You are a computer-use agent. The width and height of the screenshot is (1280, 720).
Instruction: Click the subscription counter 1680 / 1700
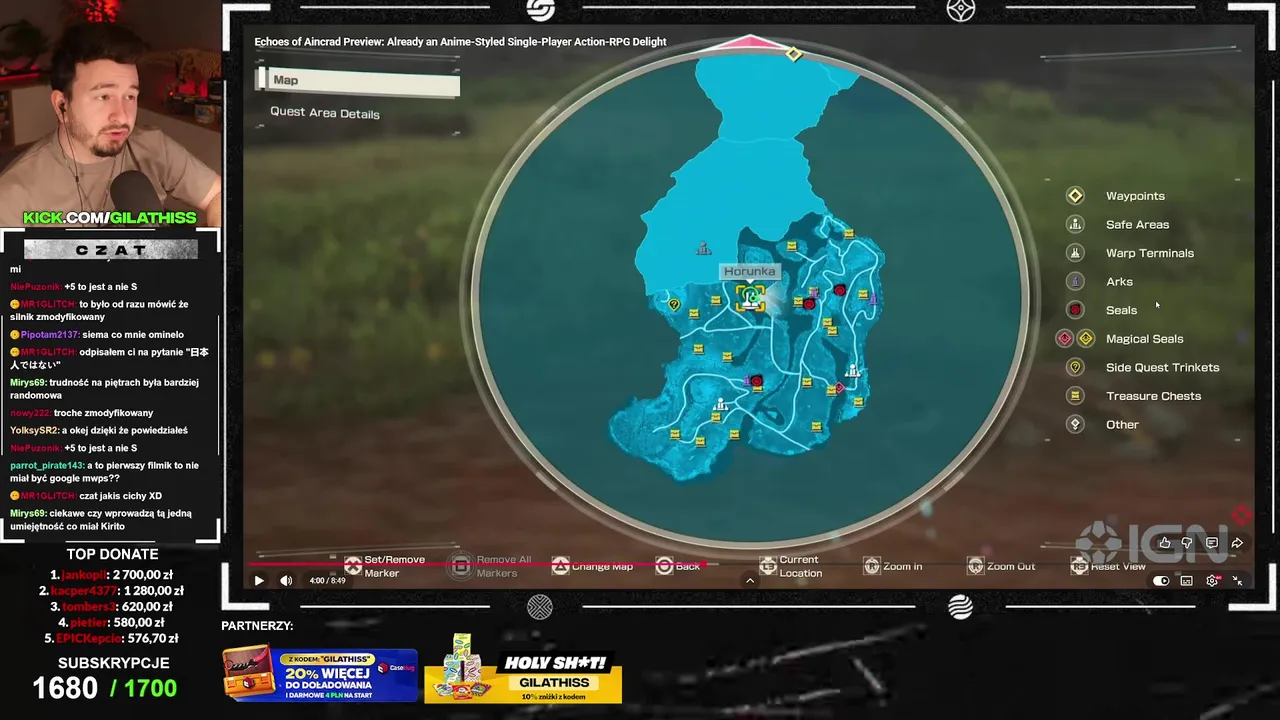click(104, 688)
